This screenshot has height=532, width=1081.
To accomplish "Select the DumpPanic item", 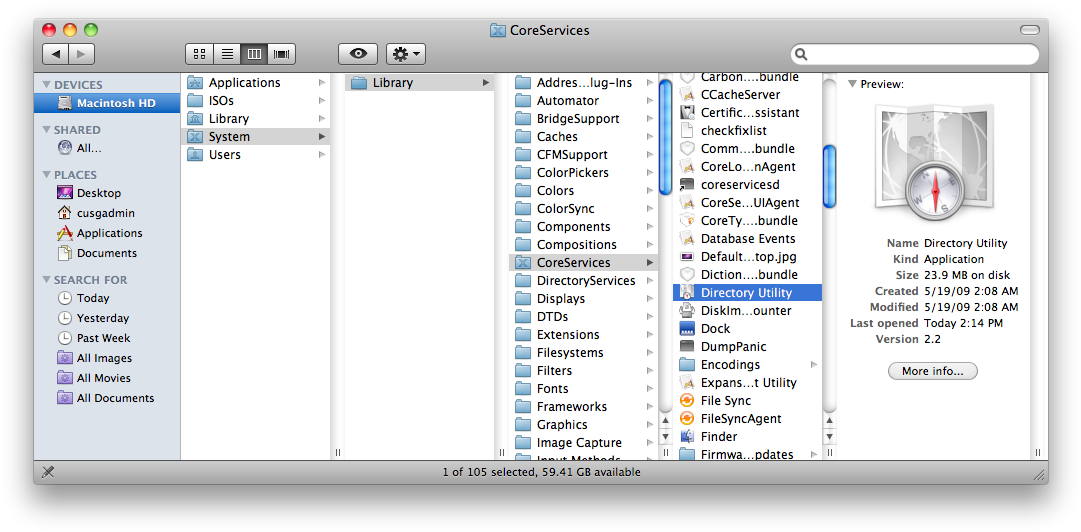I will click(x=747, y=347).
